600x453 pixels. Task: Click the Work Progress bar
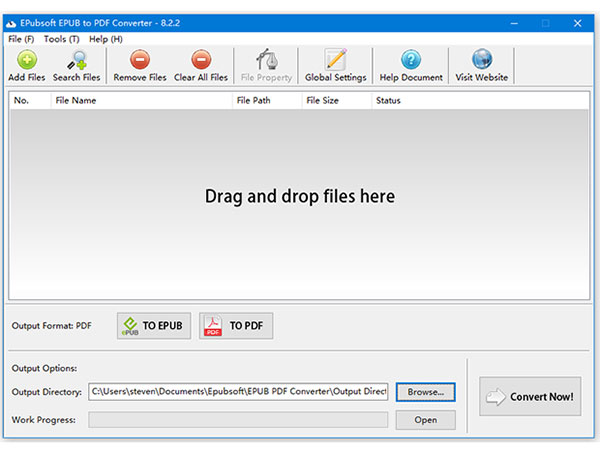[238, 420]
